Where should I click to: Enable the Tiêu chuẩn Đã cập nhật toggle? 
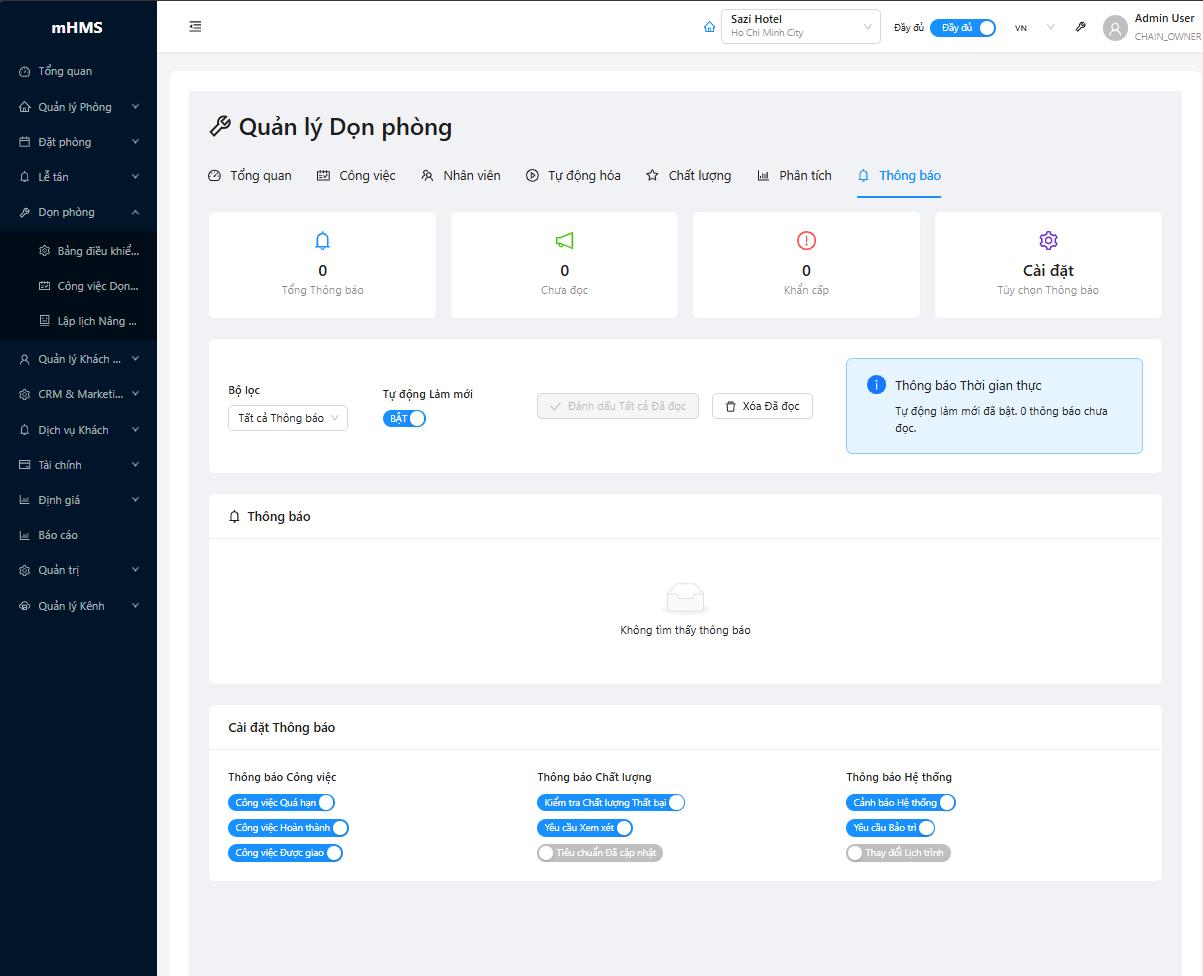tap(599, 853)
